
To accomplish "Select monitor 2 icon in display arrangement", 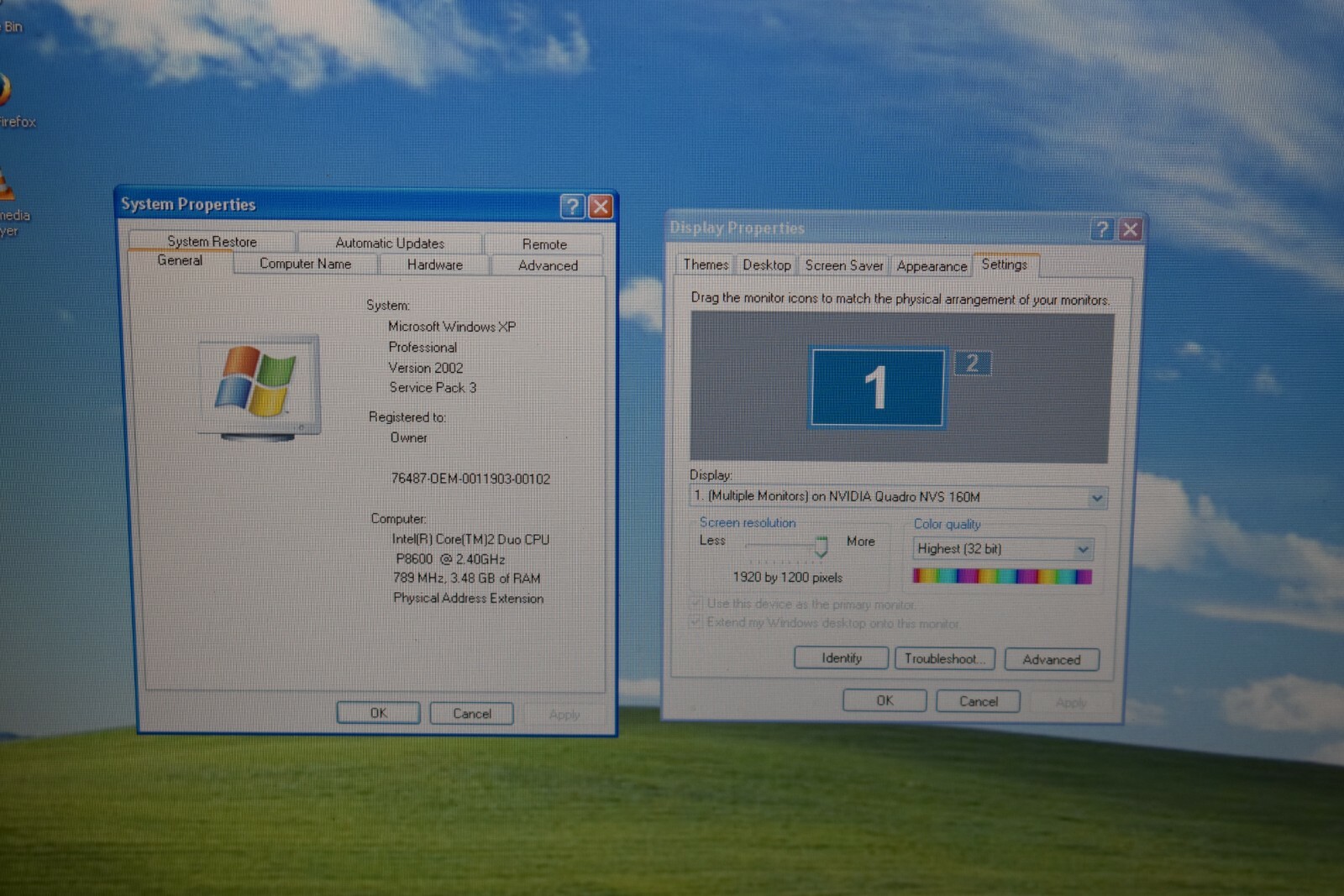I will (973, 363).
